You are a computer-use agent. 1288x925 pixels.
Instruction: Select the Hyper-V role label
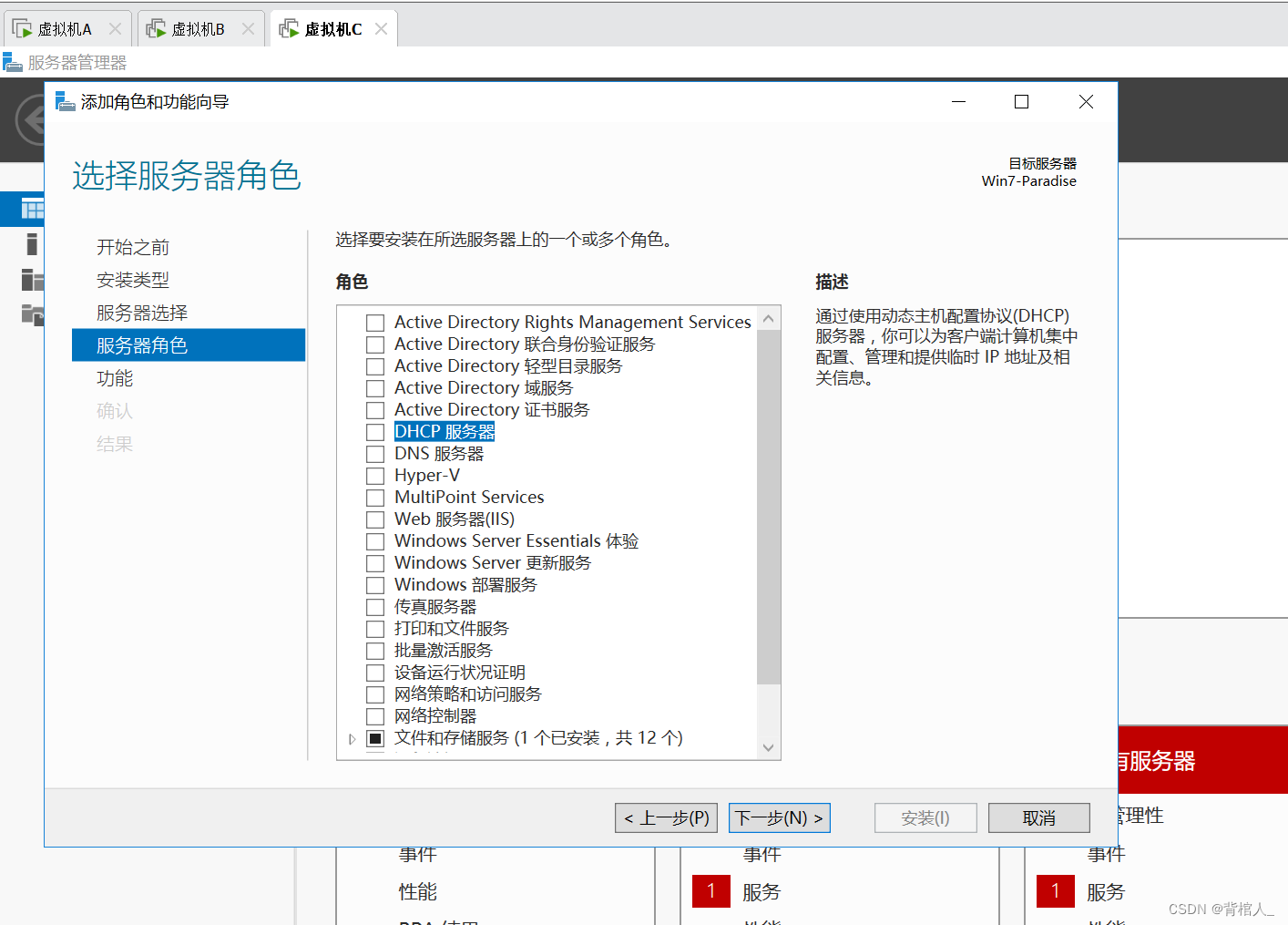[x=427, y=476]
